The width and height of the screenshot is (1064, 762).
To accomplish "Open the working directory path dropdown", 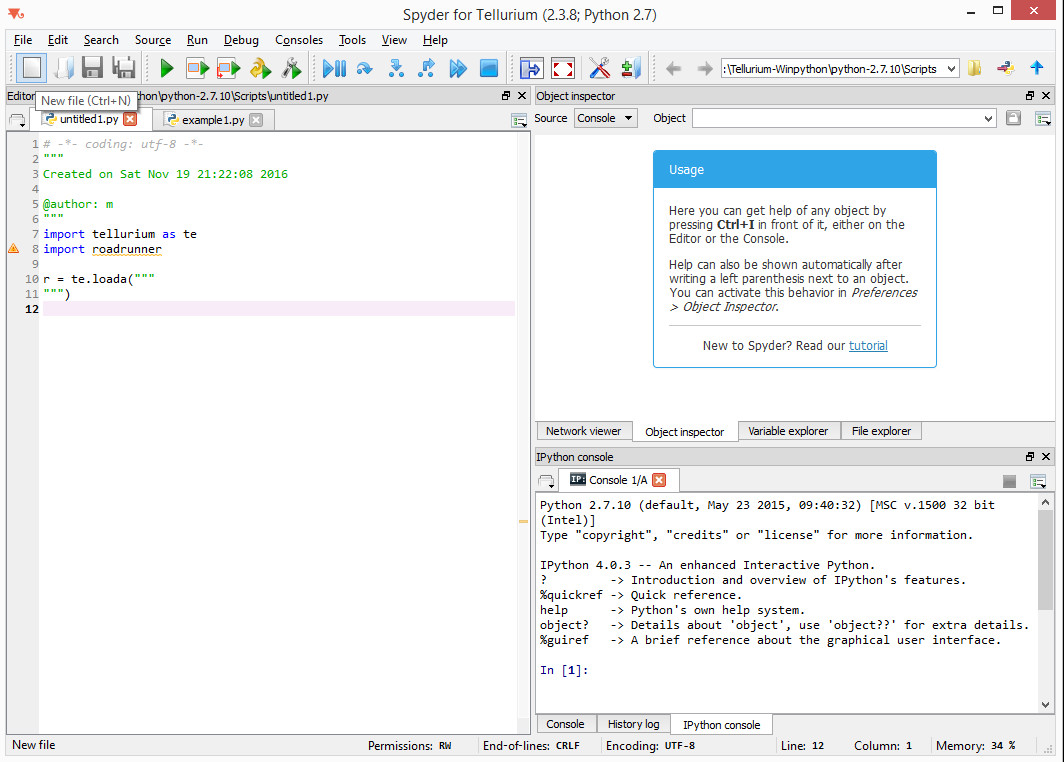I will point(951,69).
